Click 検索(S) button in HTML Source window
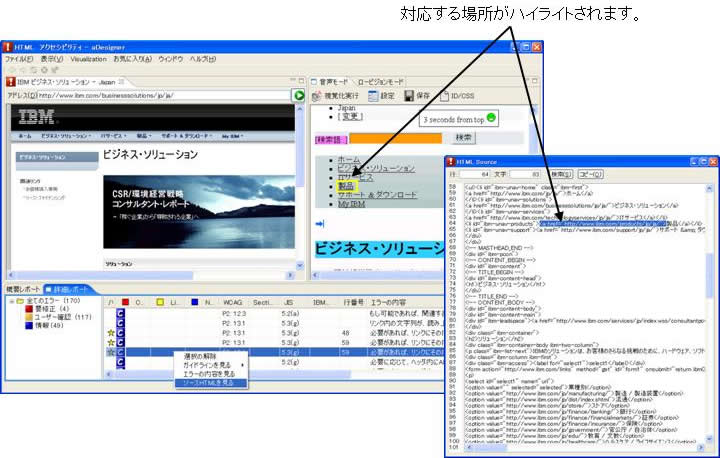Viewport: 720px width, 458px height. tap(561, 174)
